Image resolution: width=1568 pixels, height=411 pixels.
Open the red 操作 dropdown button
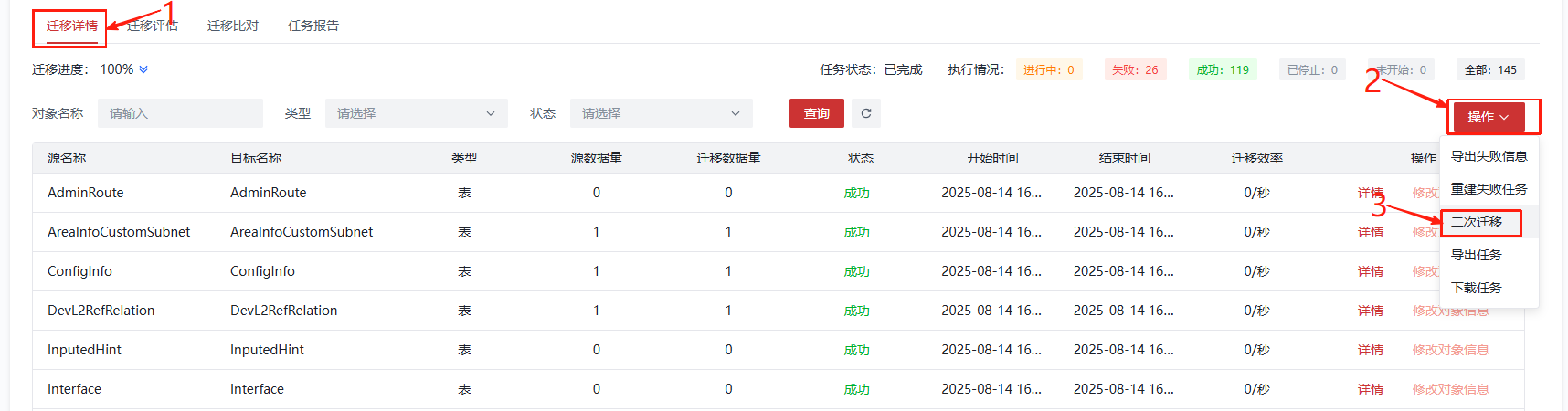pyautogui.click(x=1488, y=117)
